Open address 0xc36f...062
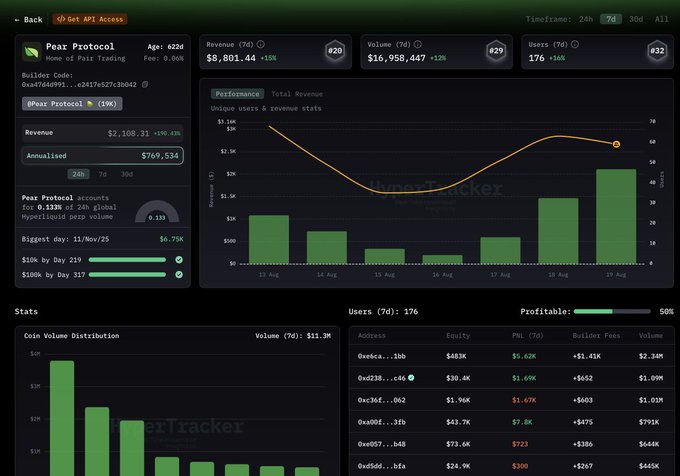Viewport: 680px width, 476px height. [382, 400]
